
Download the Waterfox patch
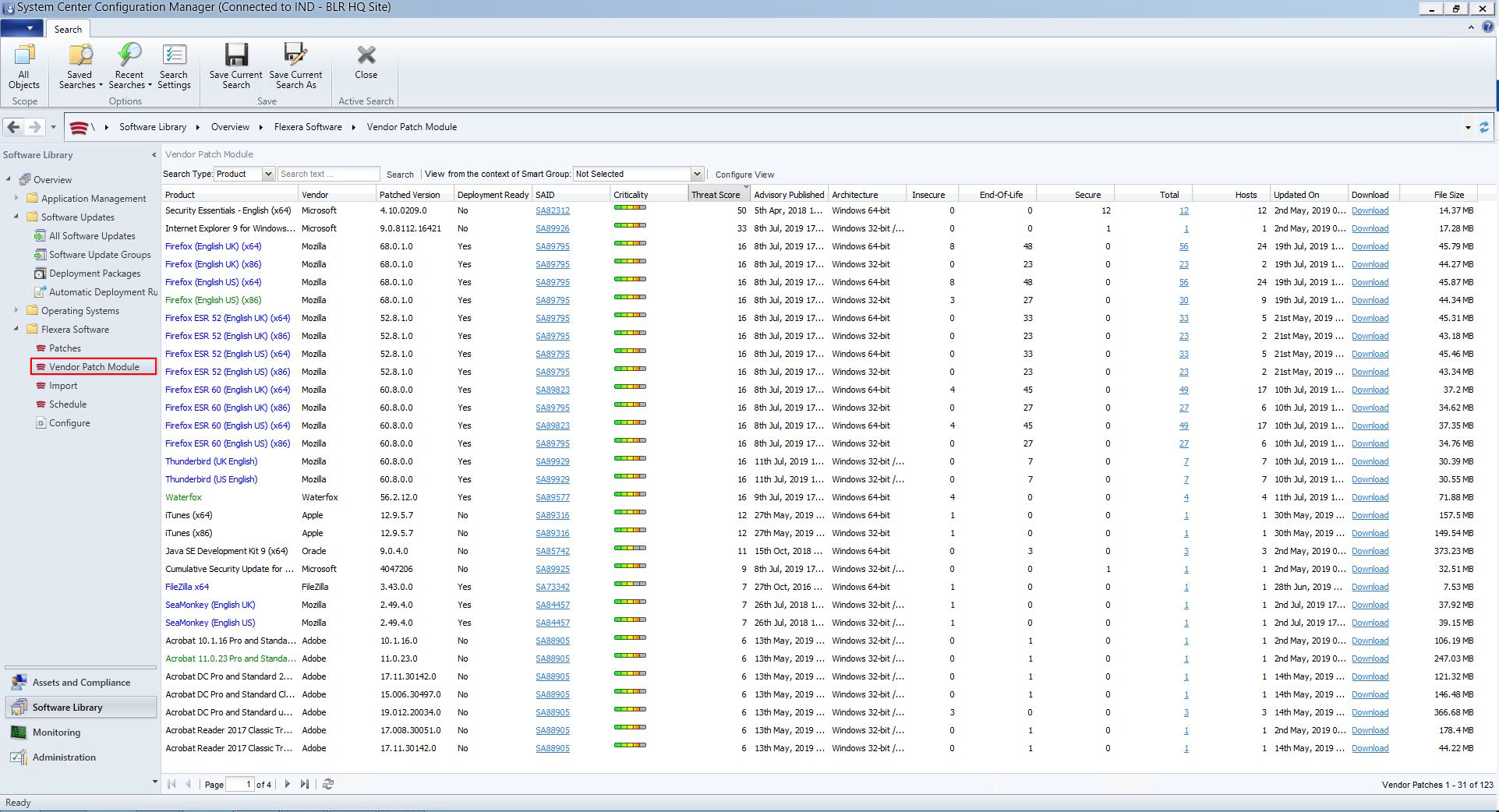pyautogui.click(x=1370, y=497)
